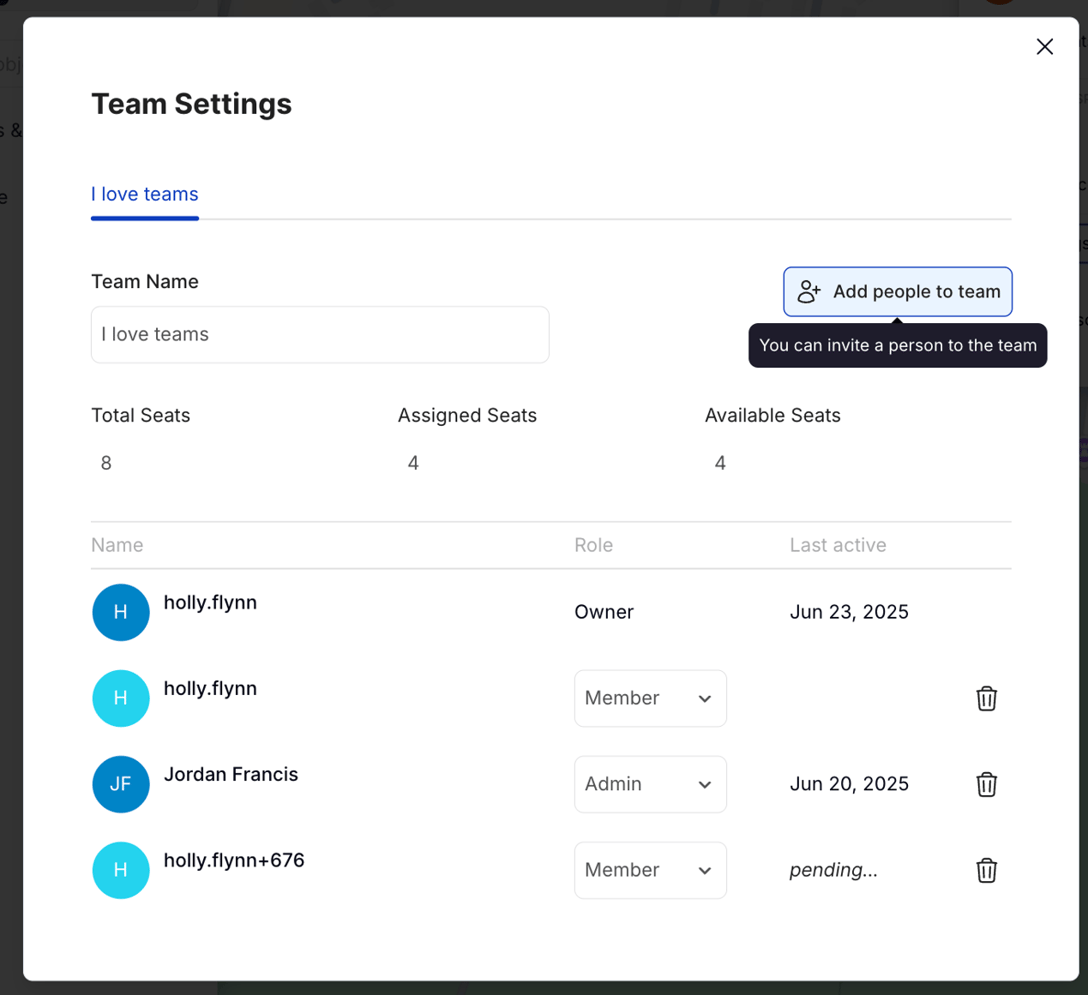Click the Add people to team button
The image size is (1088, 995).
(897, 291)
